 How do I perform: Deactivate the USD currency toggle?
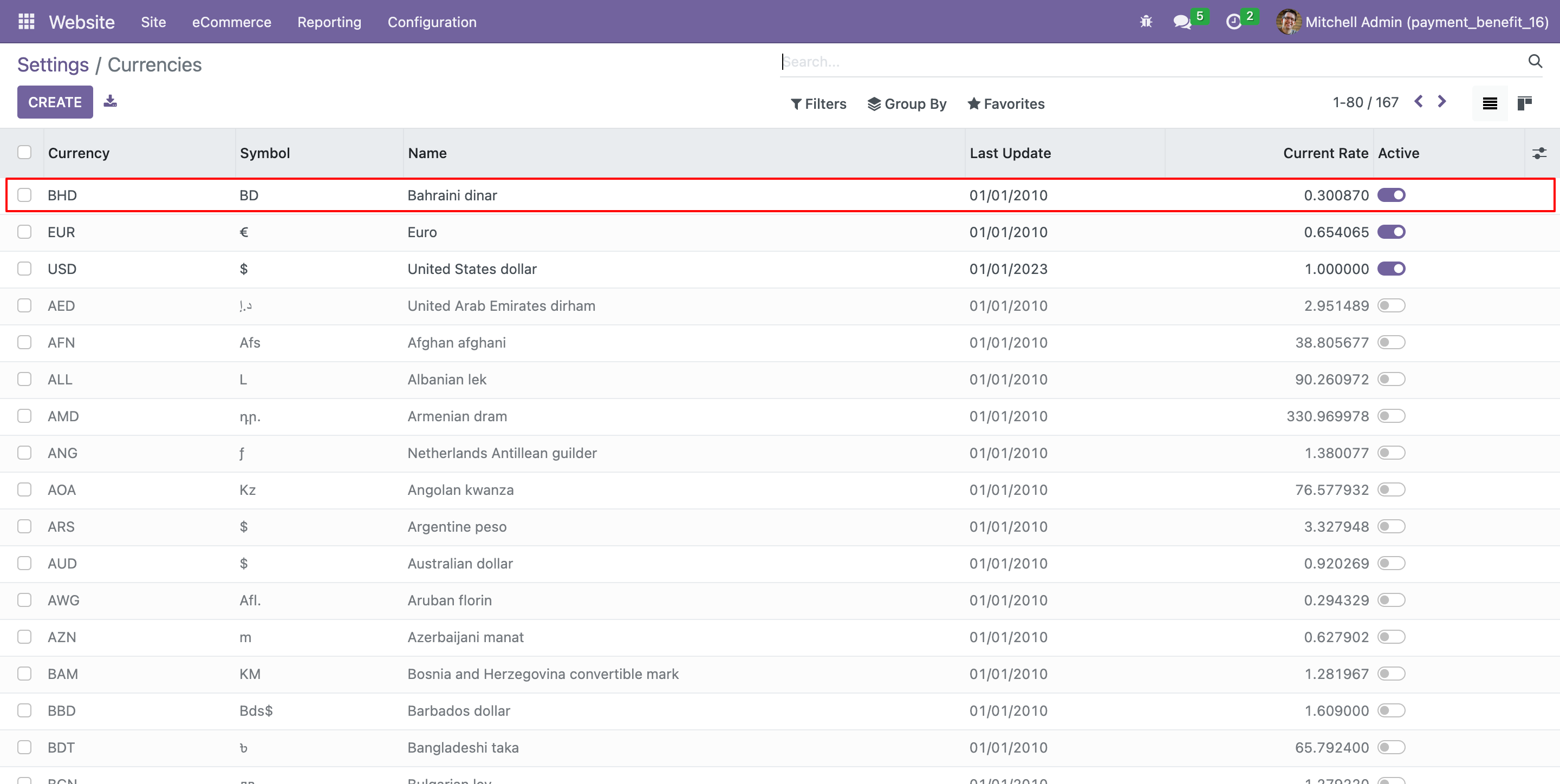click(x=1391, y=269)
